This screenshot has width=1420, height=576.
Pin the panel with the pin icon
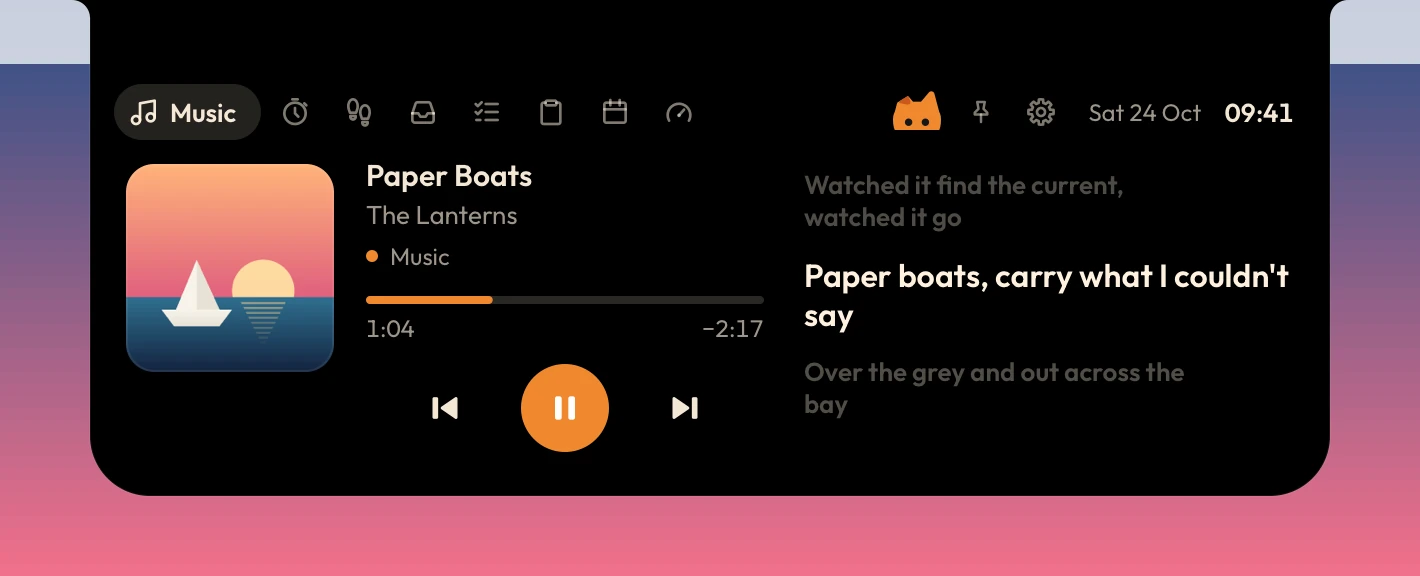point(981,112)
